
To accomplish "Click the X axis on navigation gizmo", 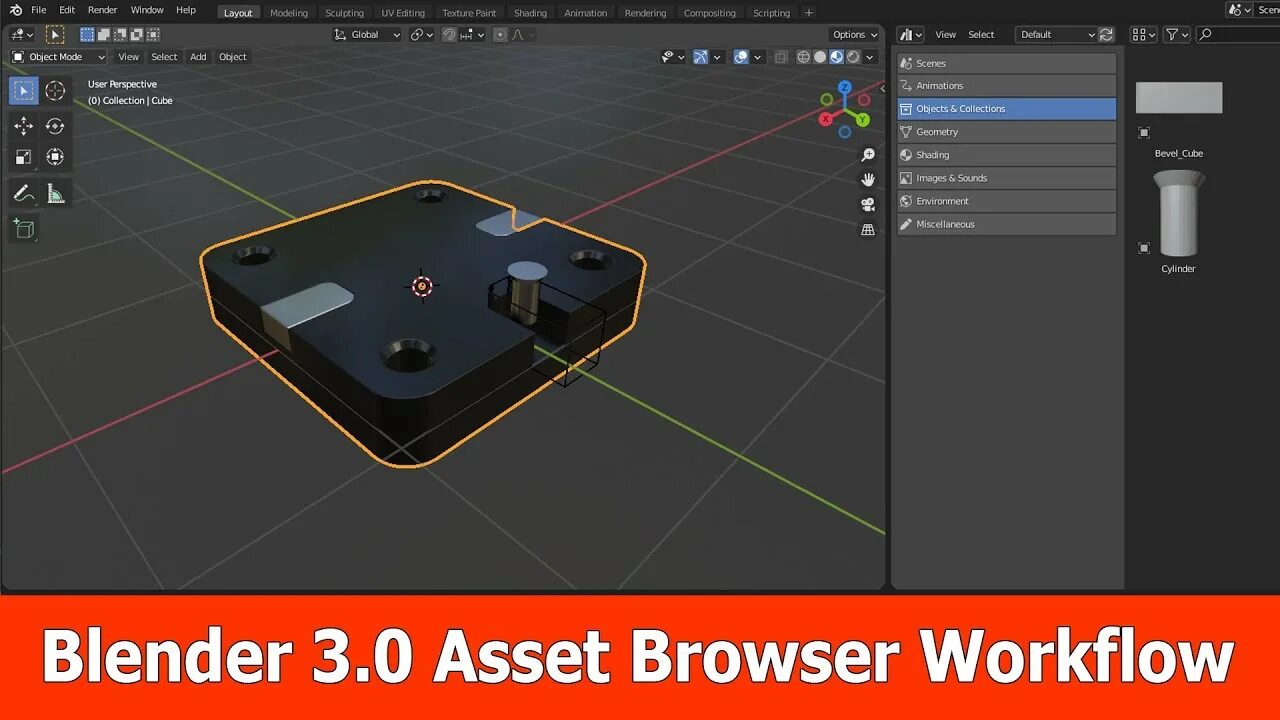I will pyautogui.click(x=826, y=119).
